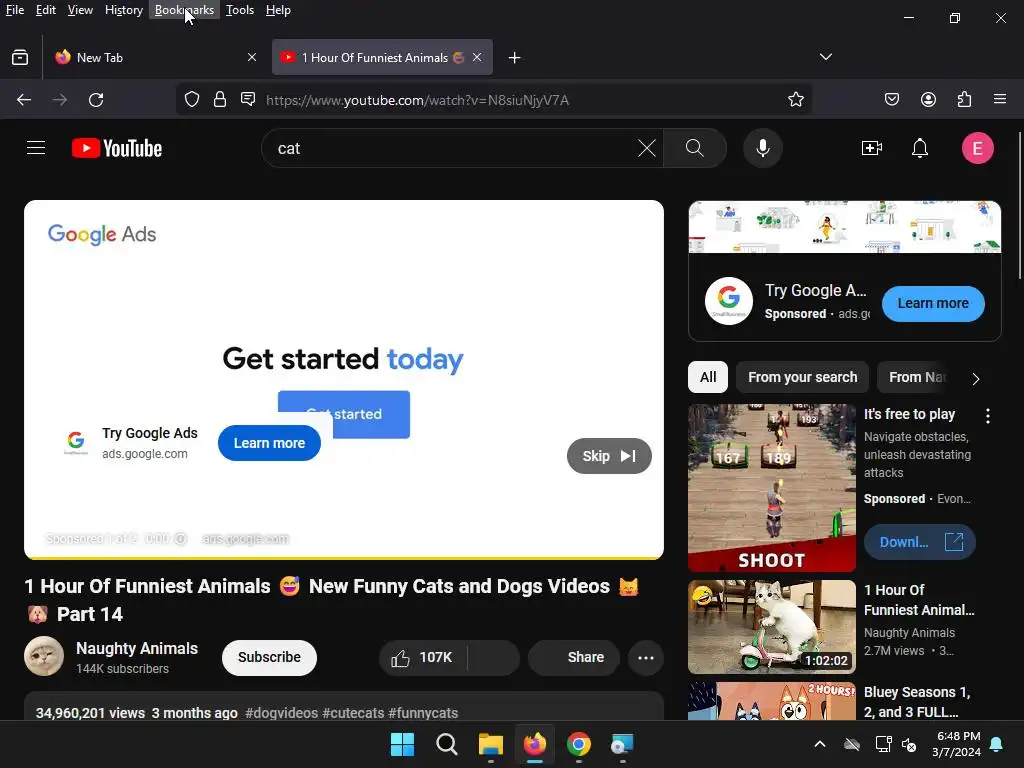Skip the Google Ads video ad
The width and height of the screenshot is (1024, 768).
[609, 456]
